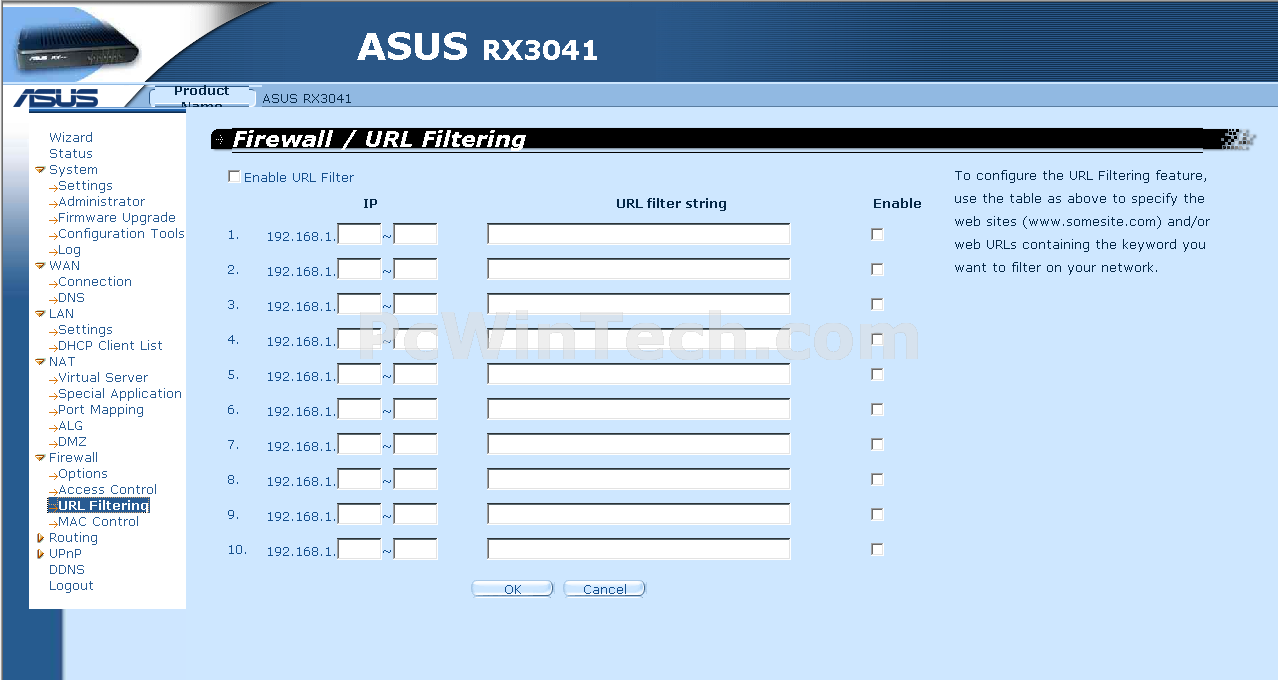Viewport: 1278px width, 680px height.
Task: Open the system Log page
Action: [69, 250]
